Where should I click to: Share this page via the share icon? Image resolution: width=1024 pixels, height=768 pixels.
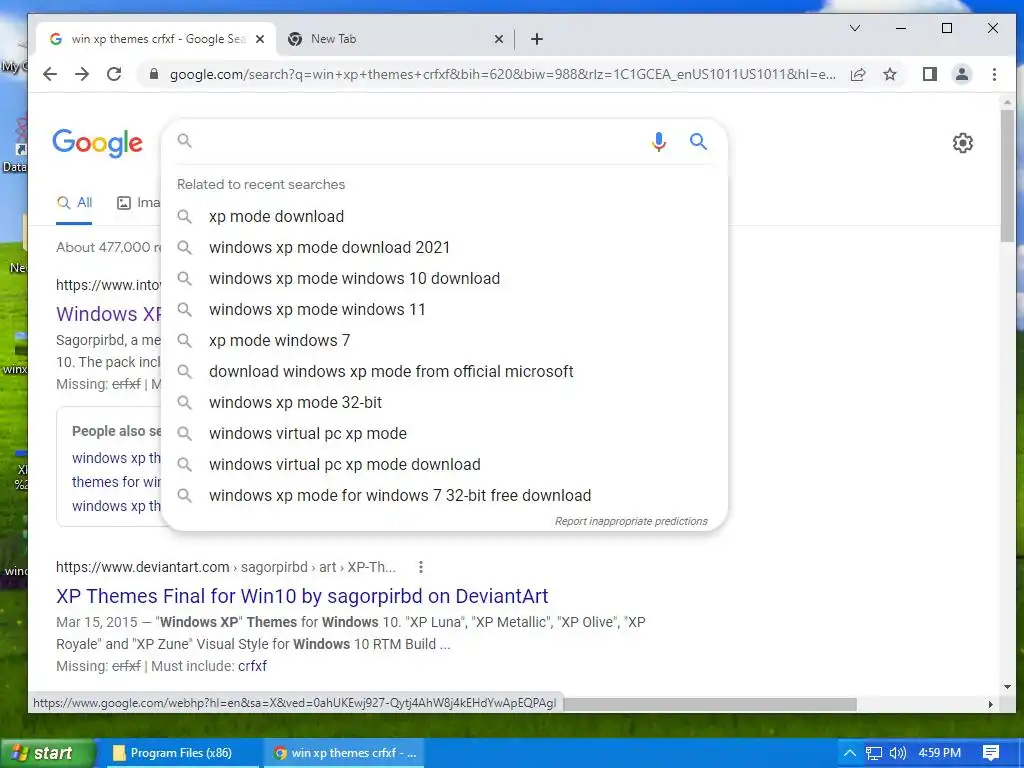tap(858, 74)
